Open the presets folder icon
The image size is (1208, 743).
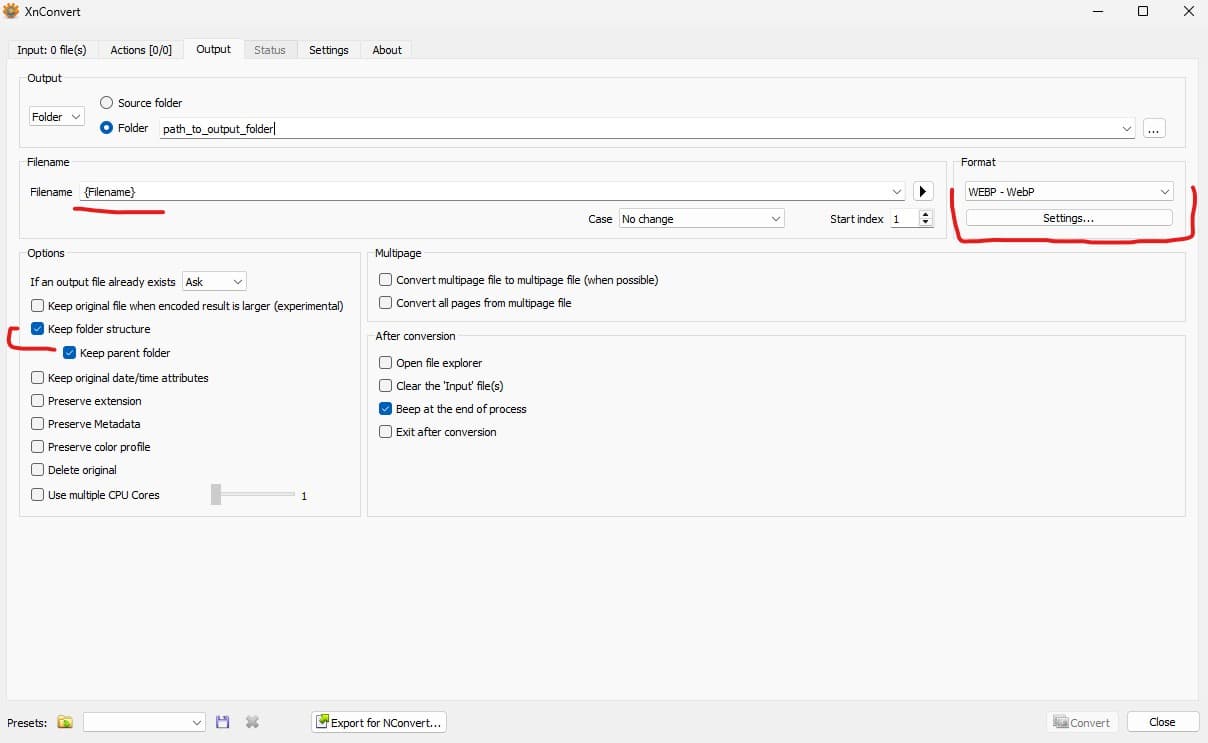point(65,722)
